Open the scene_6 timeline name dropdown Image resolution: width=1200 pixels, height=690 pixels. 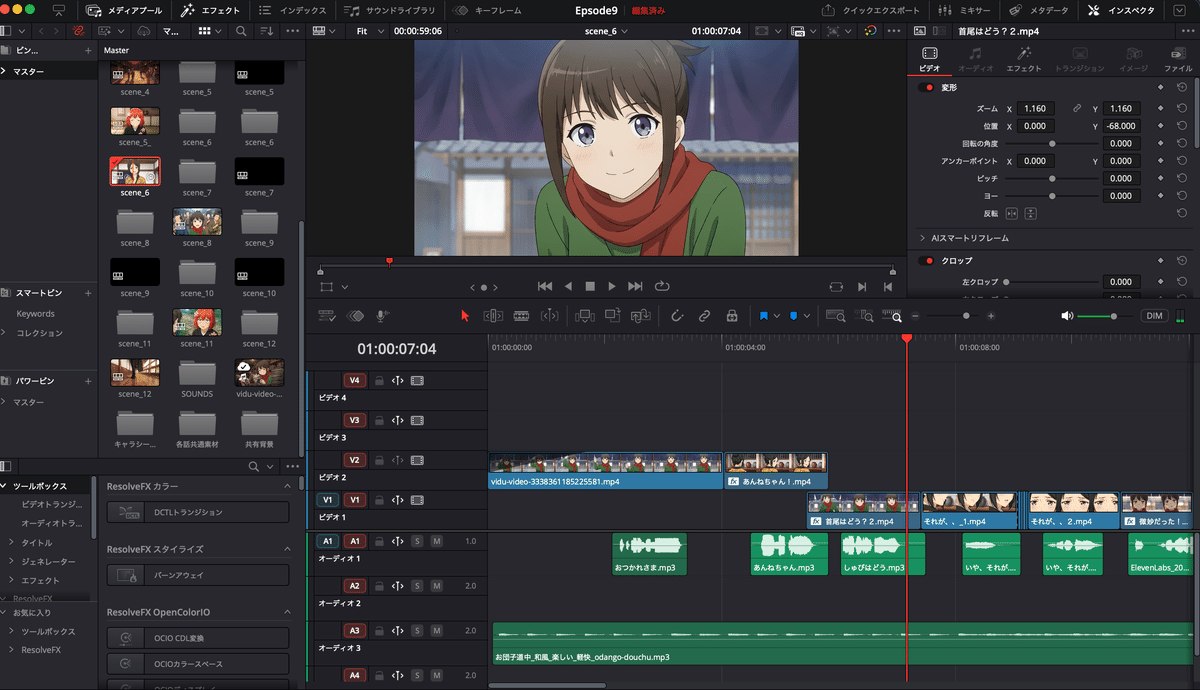[x=607, y=31]
